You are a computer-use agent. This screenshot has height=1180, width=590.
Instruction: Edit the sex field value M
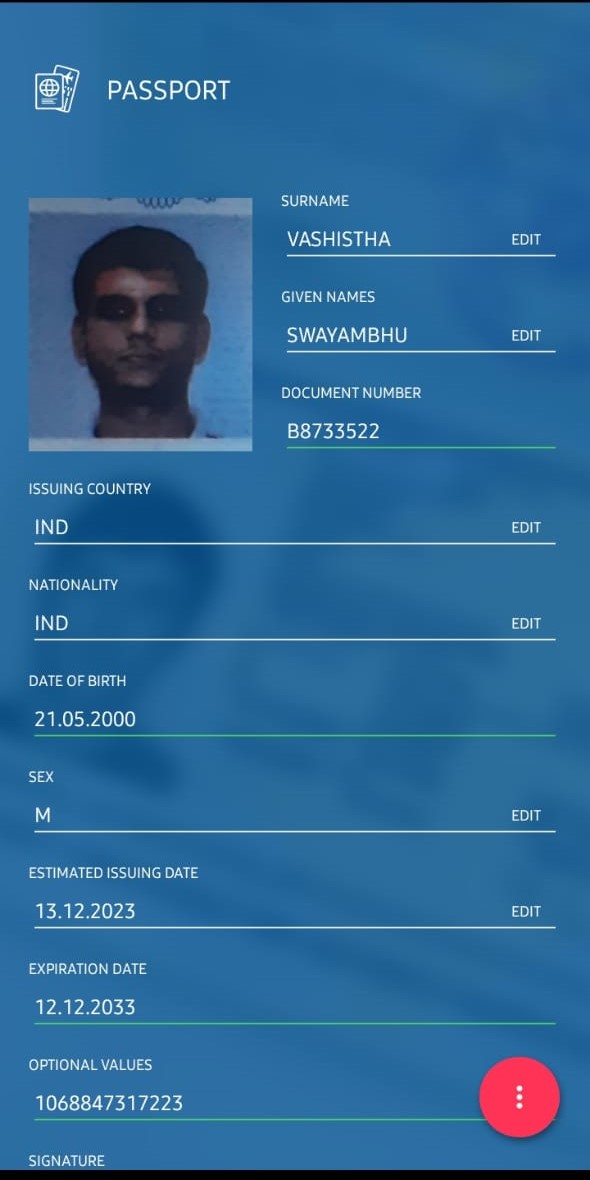(x=526, y=815)
